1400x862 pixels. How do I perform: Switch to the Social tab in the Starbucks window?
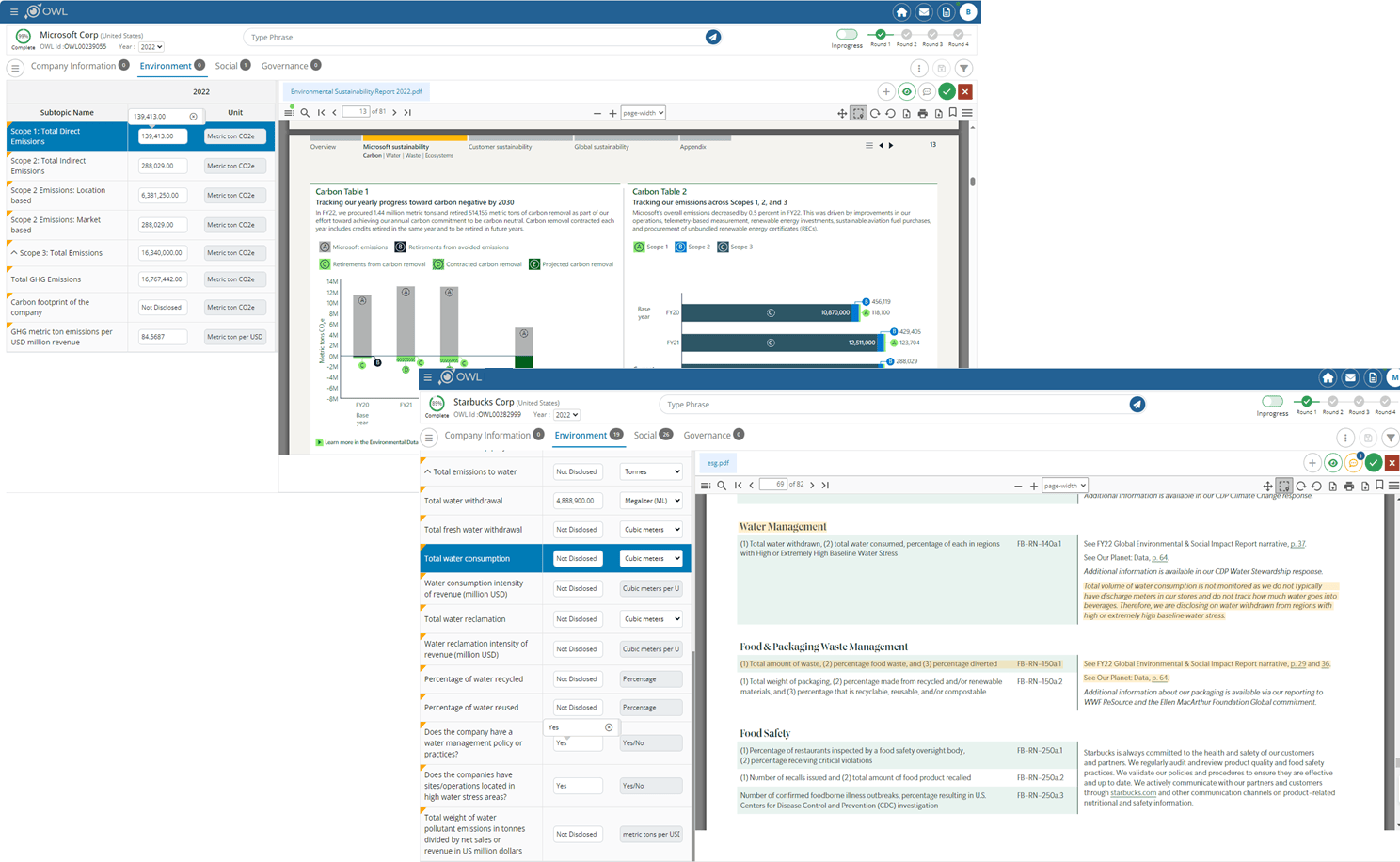pos(645,435)
